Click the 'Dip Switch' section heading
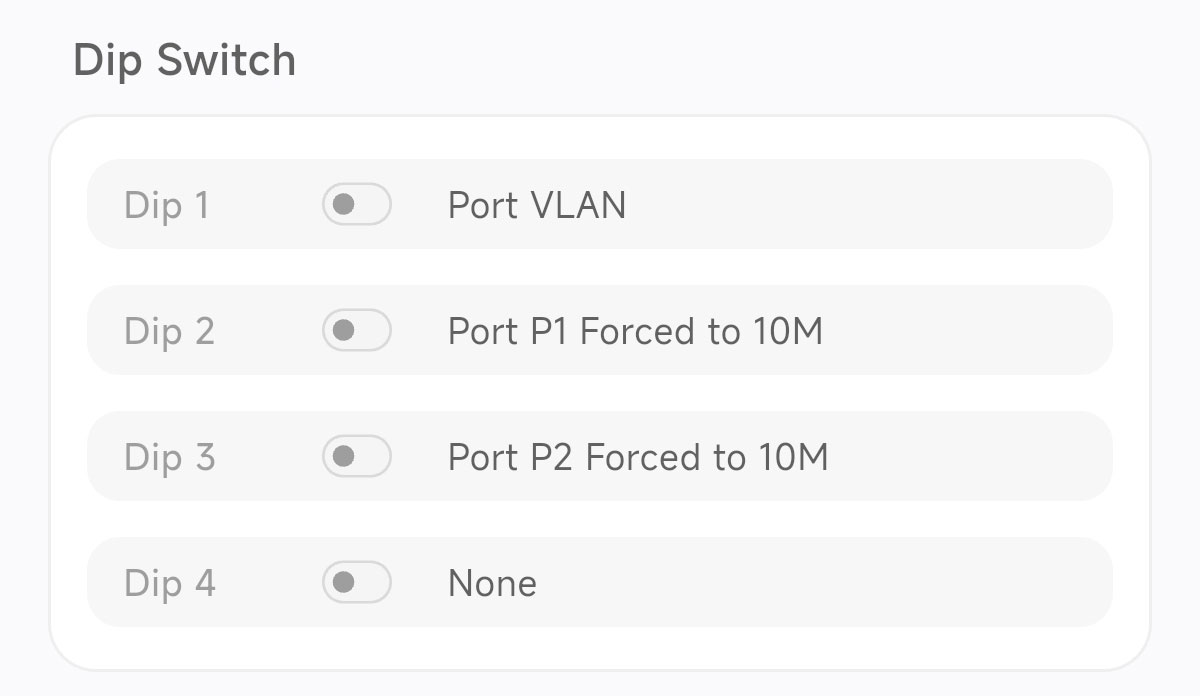 click(x=185, y=60)
